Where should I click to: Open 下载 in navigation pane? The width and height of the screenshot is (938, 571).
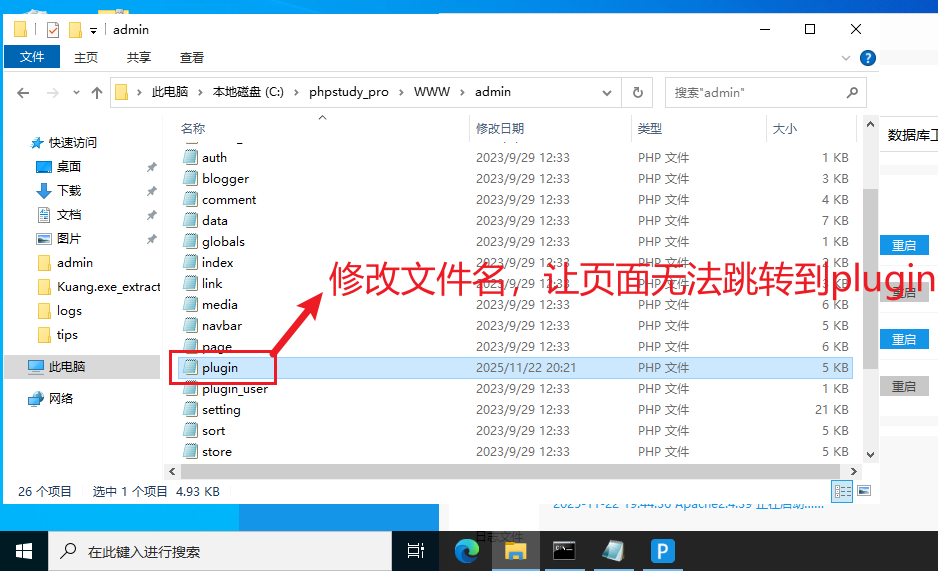(x=69, y=191)
